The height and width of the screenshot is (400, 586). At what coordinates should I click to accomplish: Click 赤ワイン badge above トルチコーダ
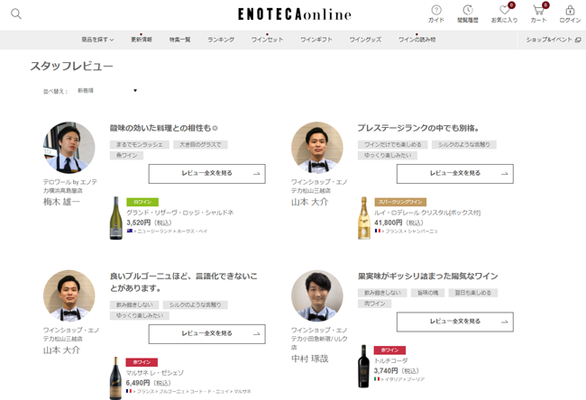click(x=390, y=350)
